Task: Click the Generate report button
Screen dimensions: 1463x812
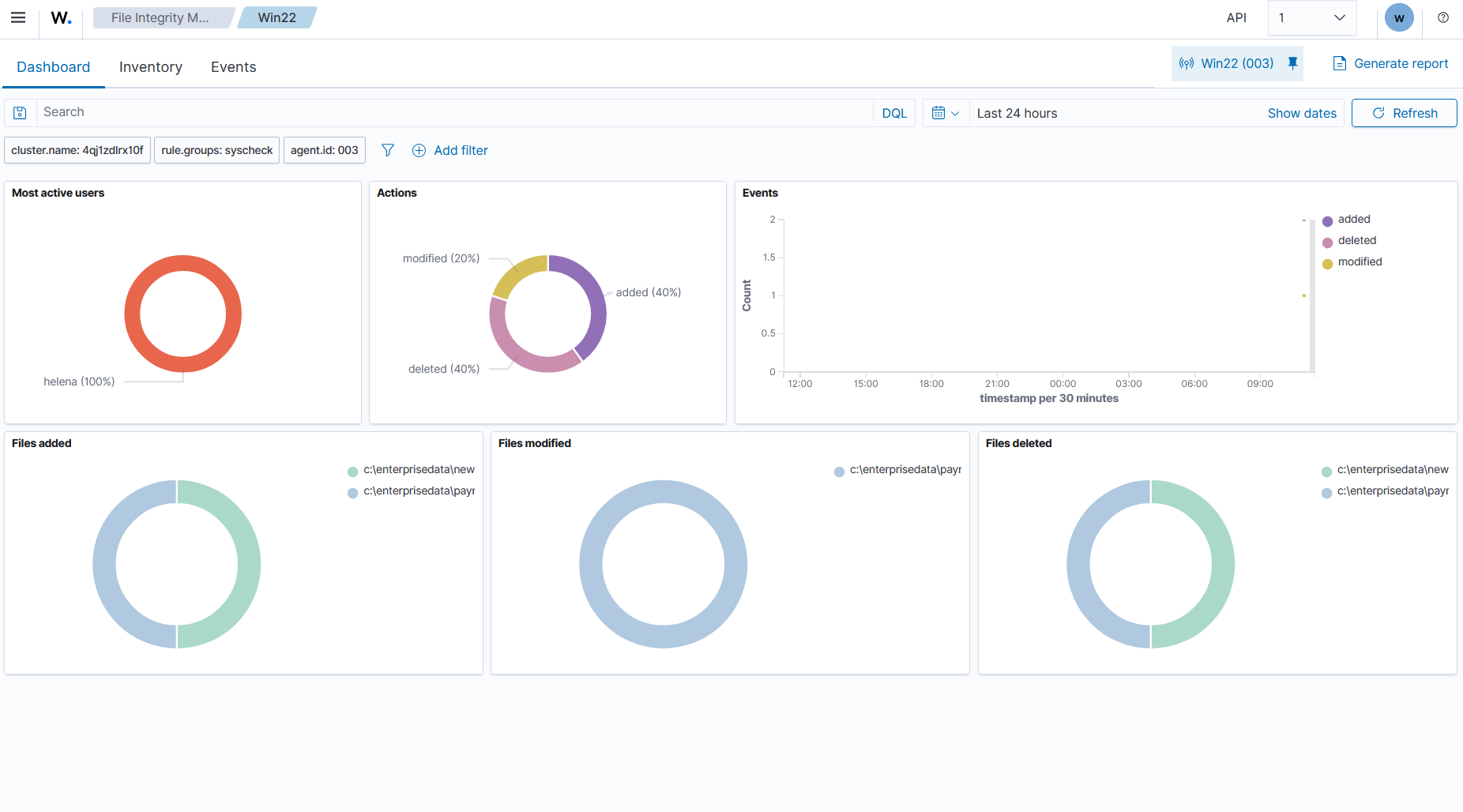Action: (x=1390, y=63)
